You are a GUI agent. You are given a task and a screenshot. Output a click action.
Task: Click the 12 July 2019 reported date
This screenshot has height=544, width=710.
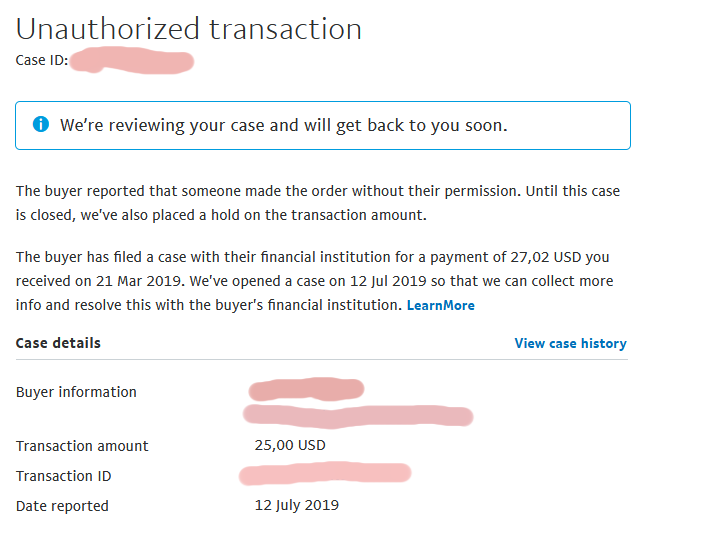click(297, 505)
